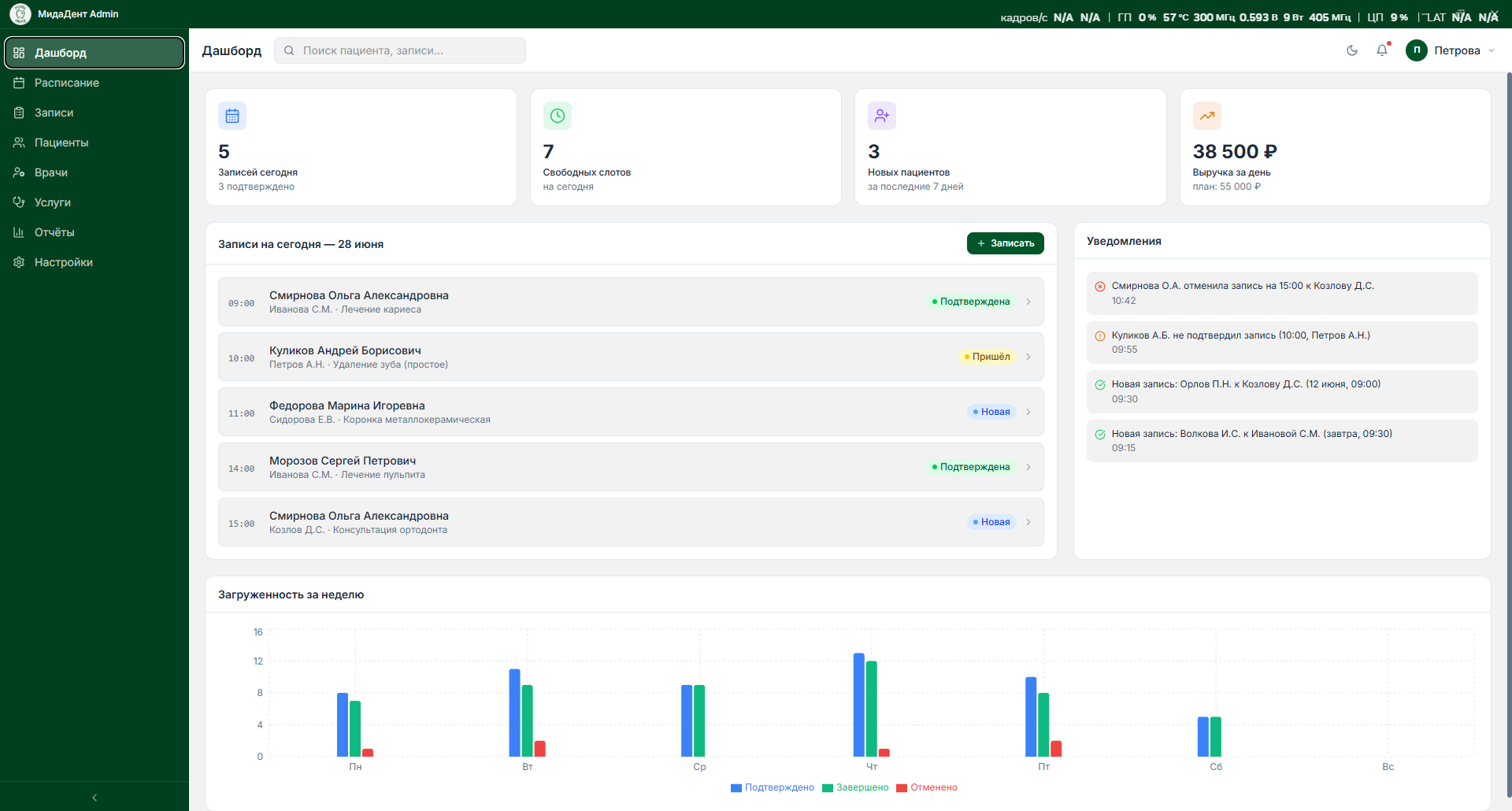Click the user-plus icon on Новых пациентов card
1512x811 pixels.
pyautogui.click(x=882, y=116)
